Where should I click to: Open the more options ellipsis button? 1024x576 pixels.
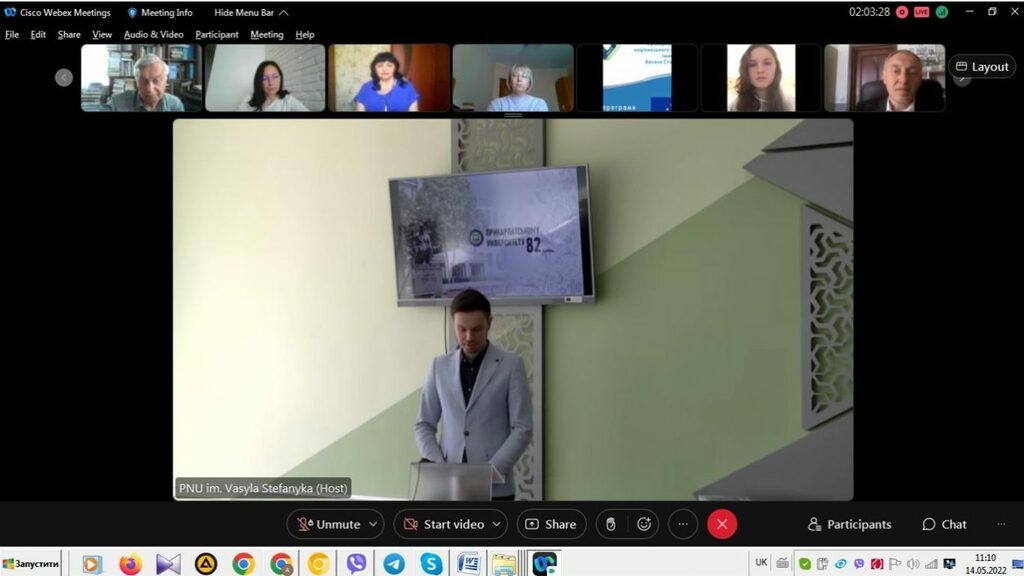[x=683, y=524]
